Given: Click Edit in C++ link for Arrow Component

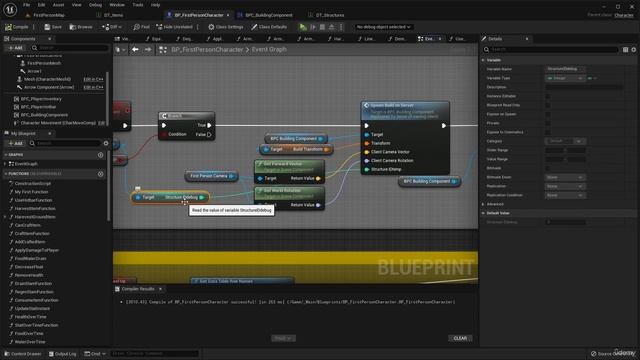Looking at the screenshot, I should [93, 87].
